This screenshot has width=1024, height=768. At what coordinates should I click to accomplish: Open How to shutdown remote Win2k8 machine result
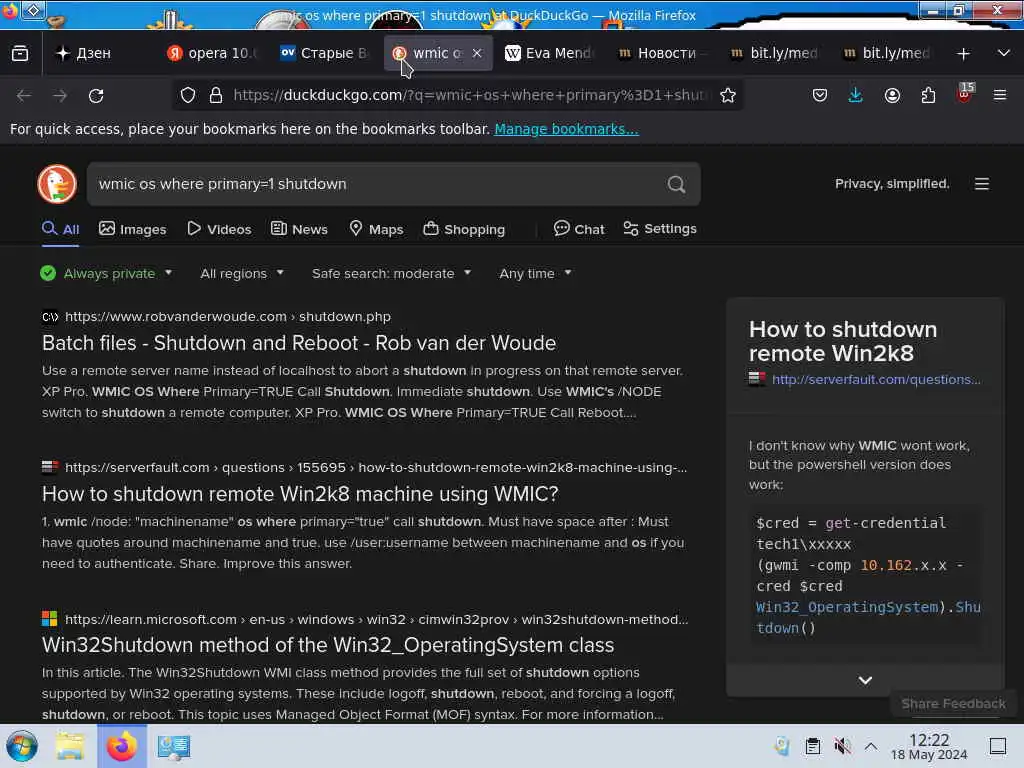[300, 494]
